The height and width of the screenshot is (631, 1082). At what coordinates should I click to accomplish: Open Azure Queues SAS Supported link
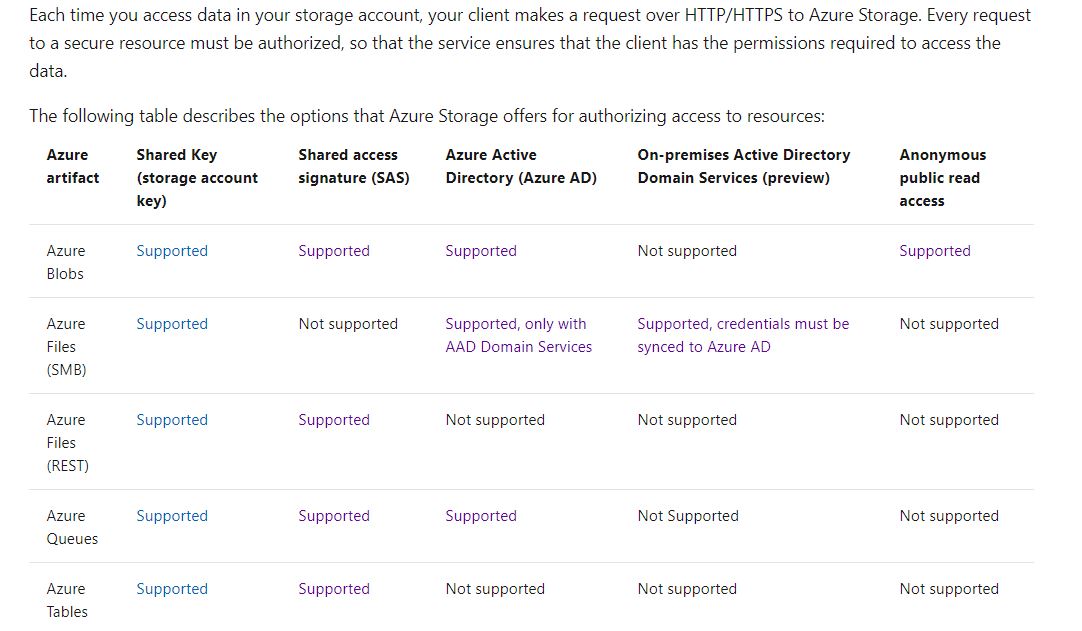pyautogui.click(x=334, y=516)
